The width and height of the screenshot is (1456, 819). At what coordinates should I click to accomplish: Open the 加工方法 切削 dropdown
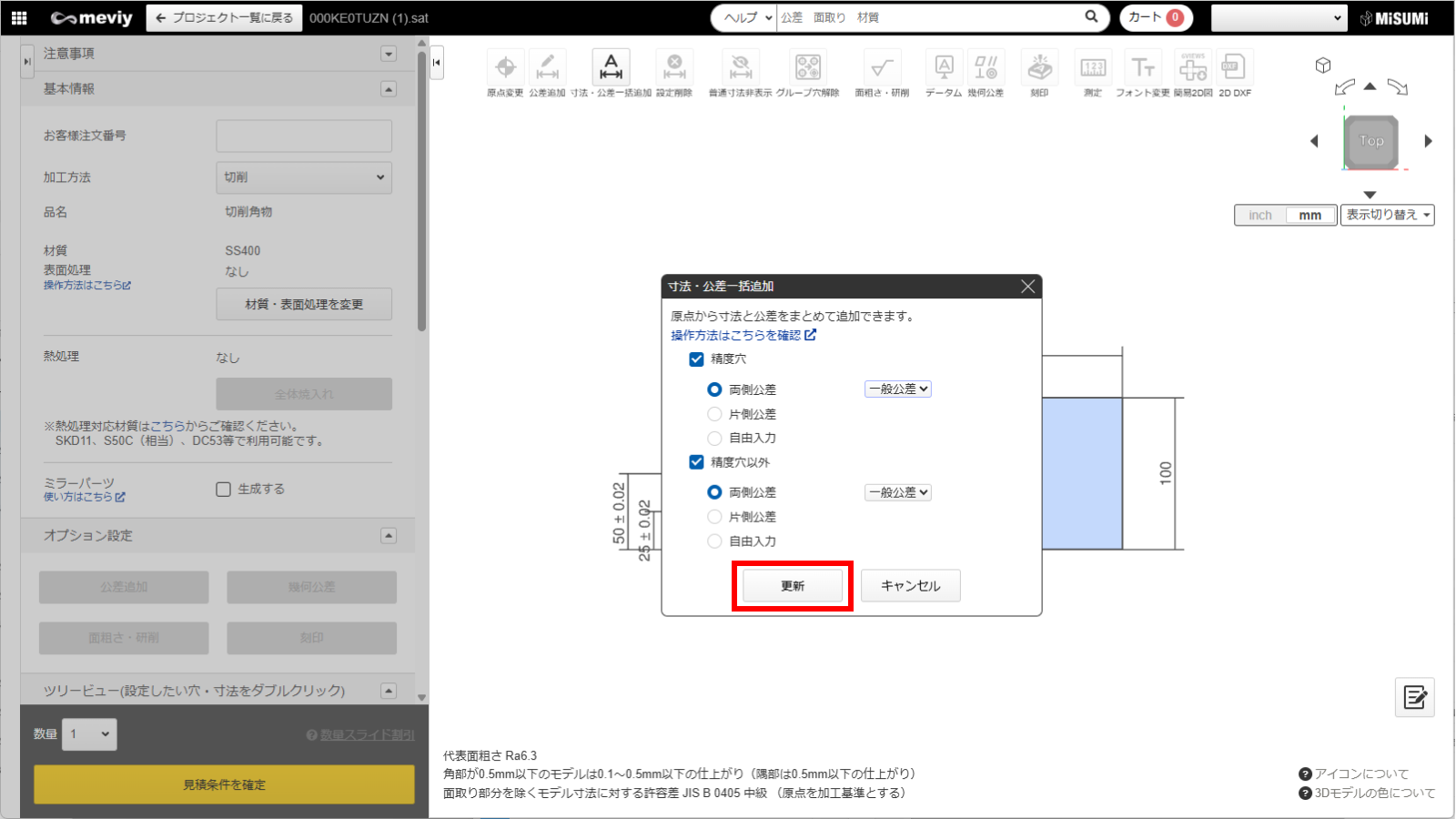point(304,177)
